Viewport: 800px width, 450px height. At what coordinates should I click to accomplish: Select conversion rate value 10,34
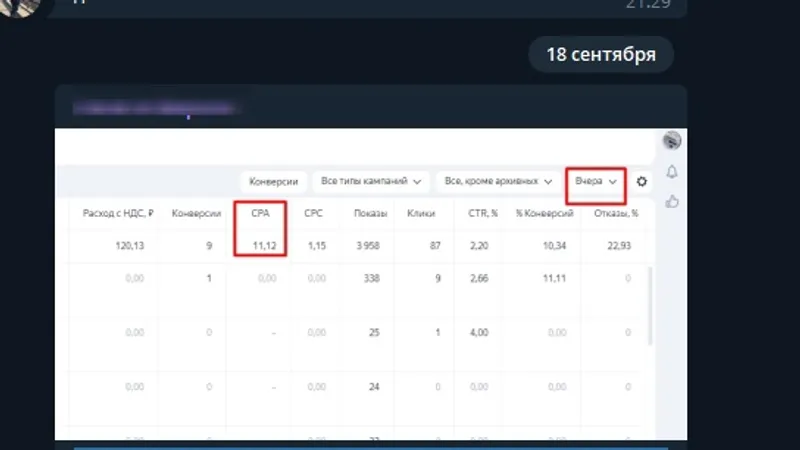click(x=555, y=246)
